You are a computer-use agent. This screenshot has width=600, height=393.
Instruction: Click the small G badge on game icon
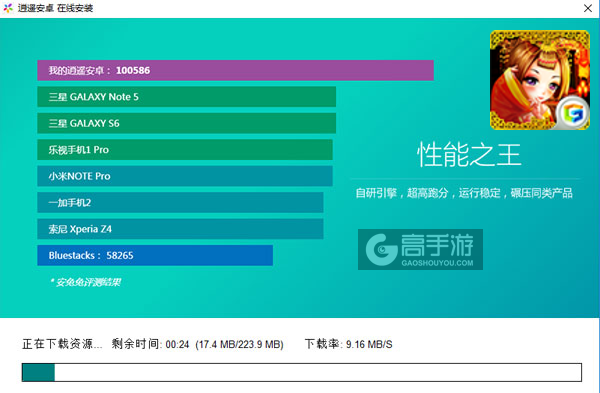tap(572, 113)
